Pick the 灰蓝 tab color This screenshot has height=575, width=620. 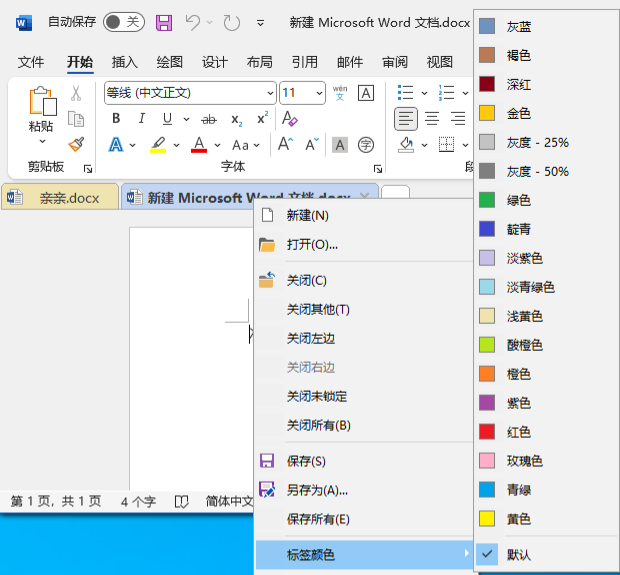tap(547, 26)
